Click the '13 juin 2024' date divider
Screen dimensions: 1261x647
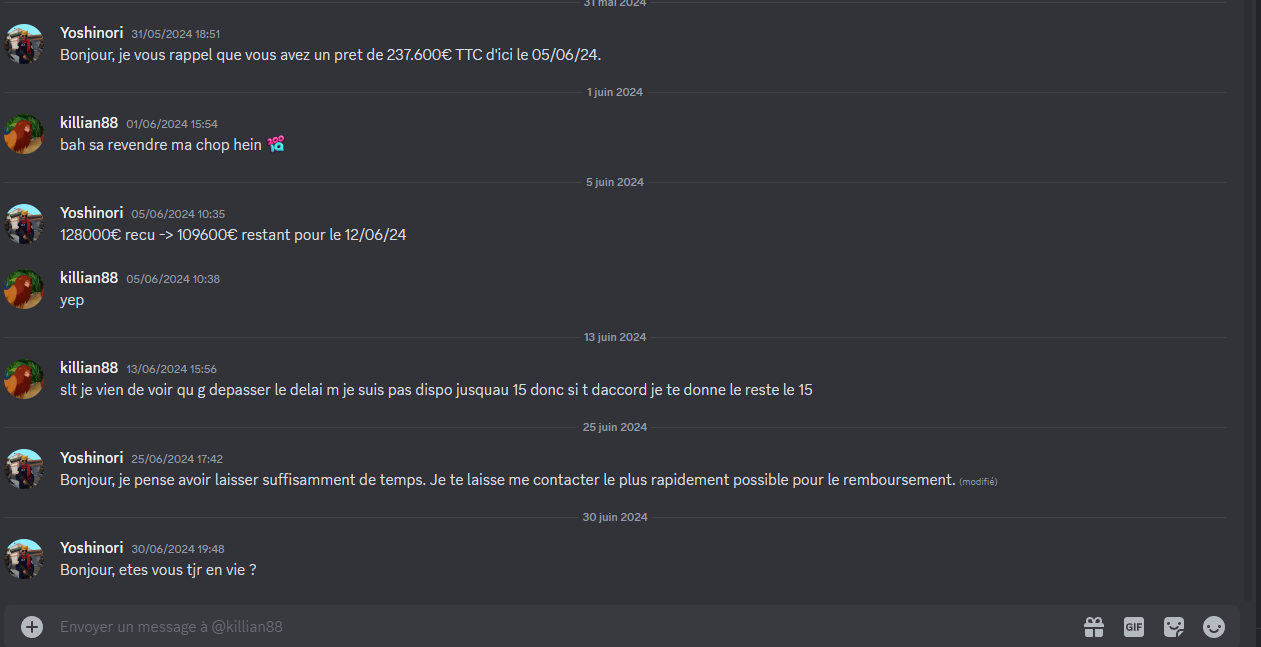click(615, 337)
